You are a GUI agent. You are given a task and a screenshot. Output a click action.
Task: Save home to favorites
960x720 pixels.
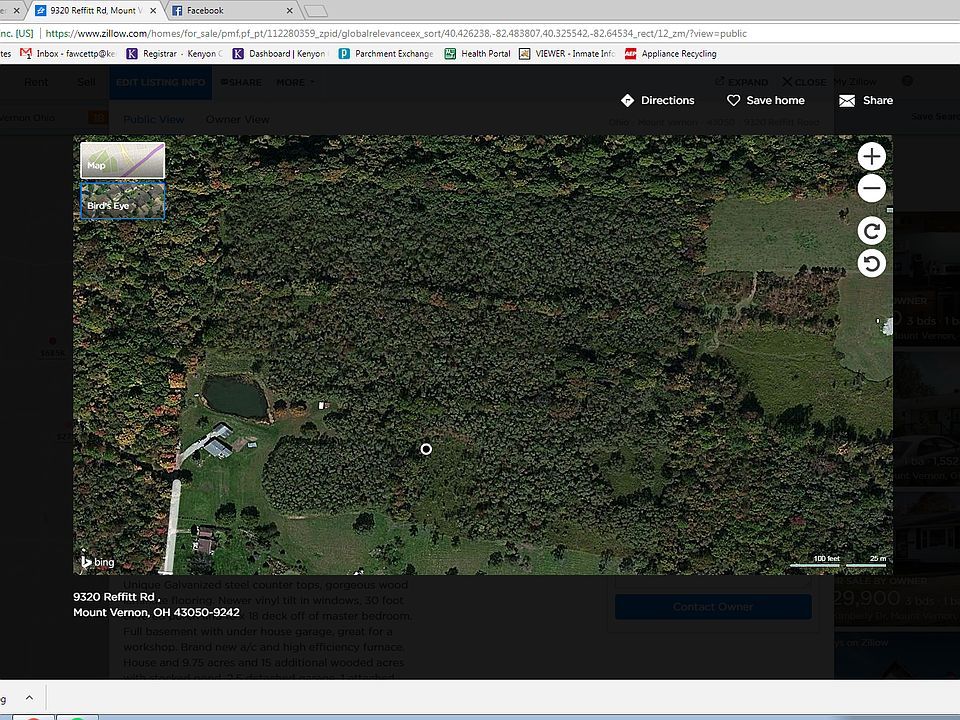click(765, 100)
